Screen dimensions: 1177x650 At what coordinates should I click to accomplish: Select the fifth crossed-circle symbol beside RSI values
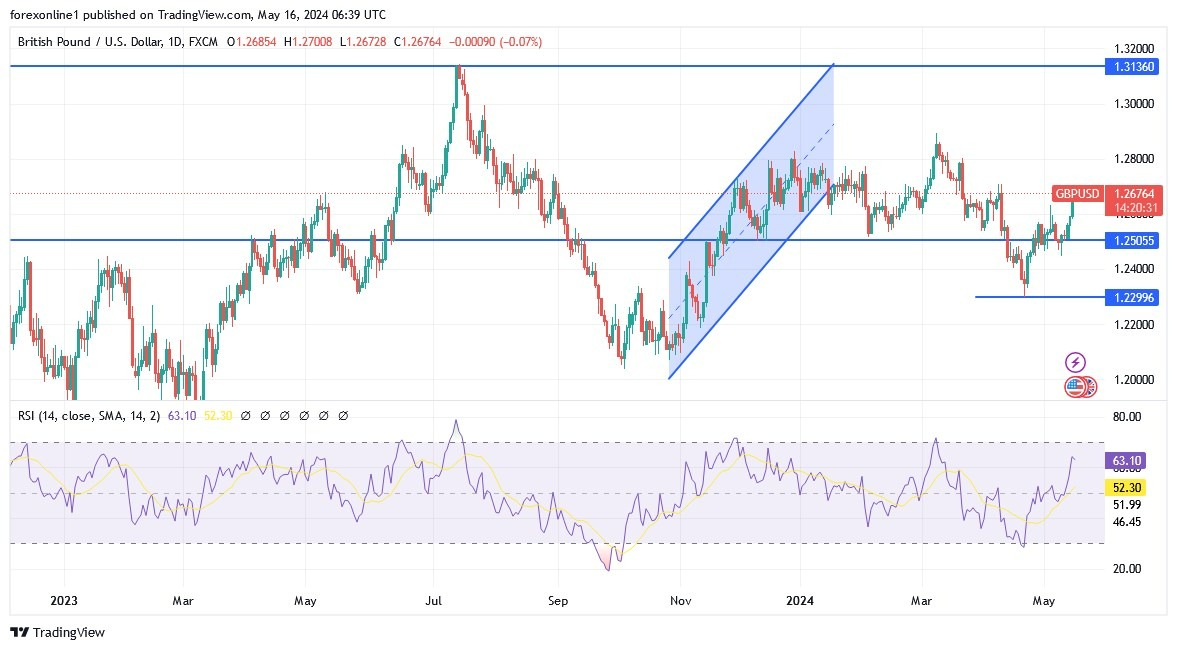coord(323,414)
